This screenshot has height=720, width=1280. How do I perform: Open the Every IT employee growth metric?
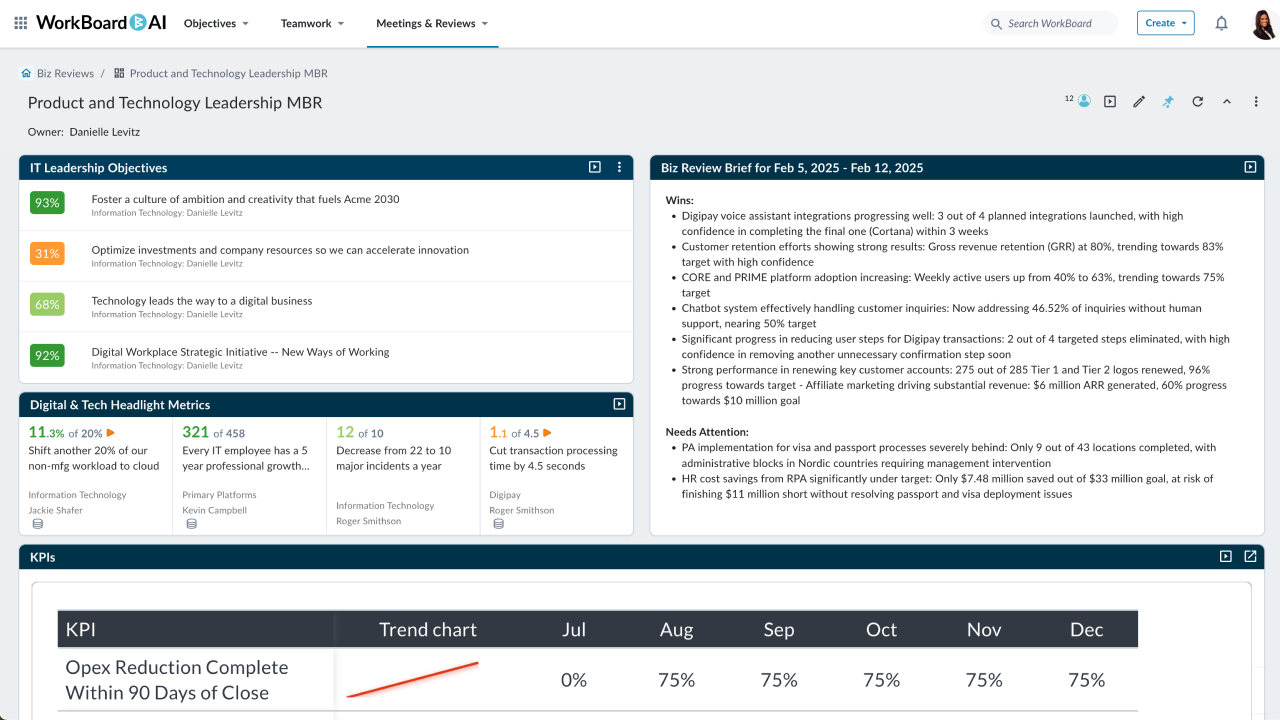coord(245,458)
